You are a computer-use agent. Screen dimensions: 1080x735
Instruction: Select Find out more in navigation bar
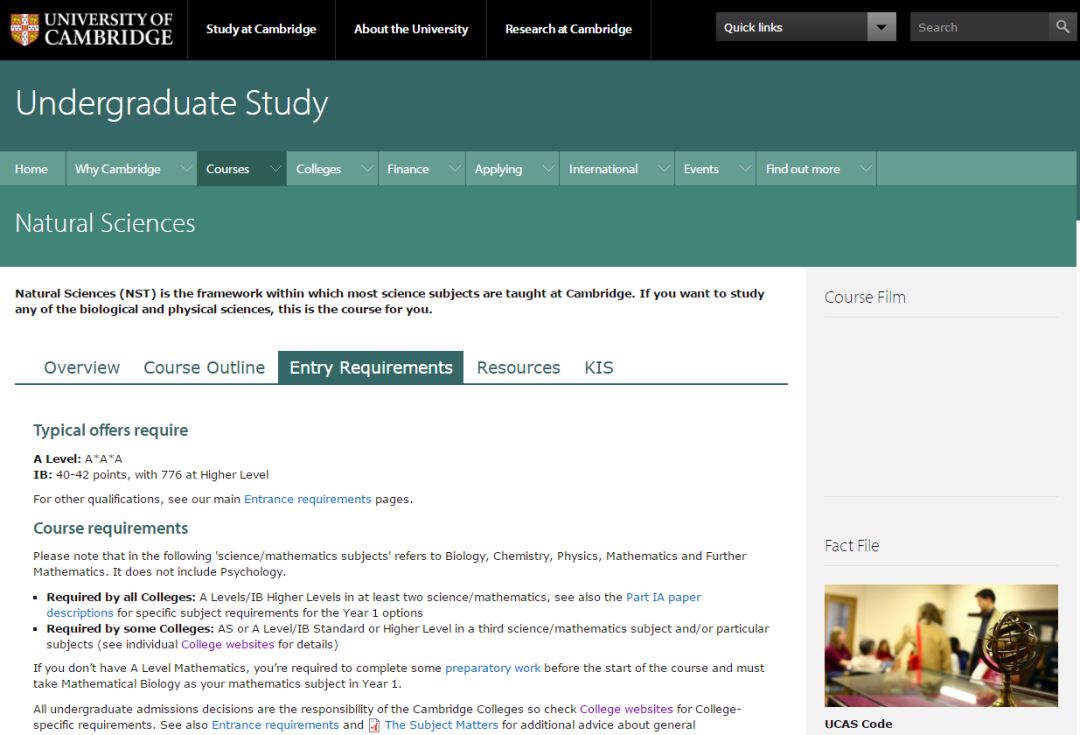tap(802, 169)
